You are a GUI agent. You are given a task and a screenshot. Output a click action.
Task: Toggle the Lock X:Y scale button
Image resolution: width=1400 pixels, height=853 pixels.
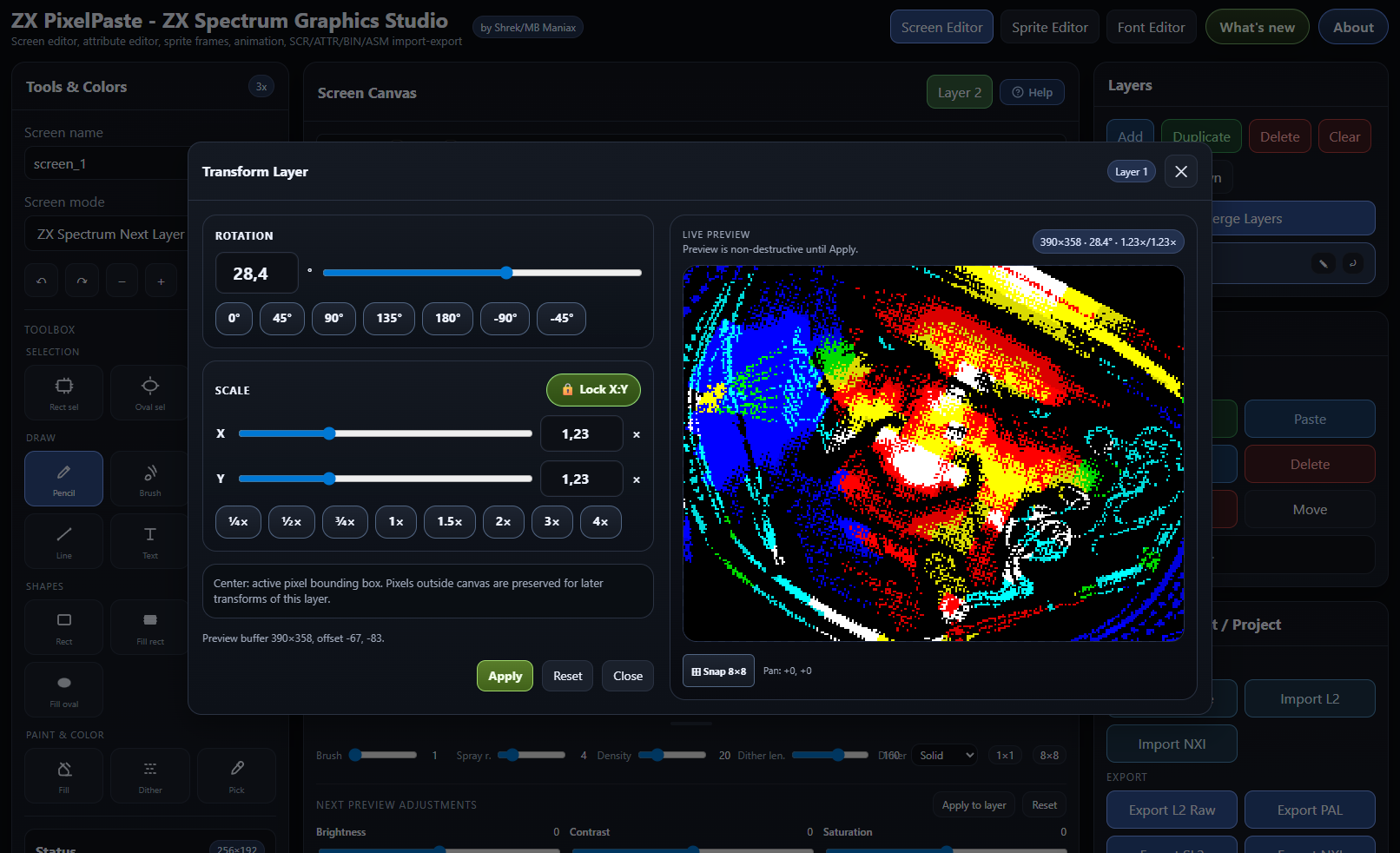(x=593, y=390)
